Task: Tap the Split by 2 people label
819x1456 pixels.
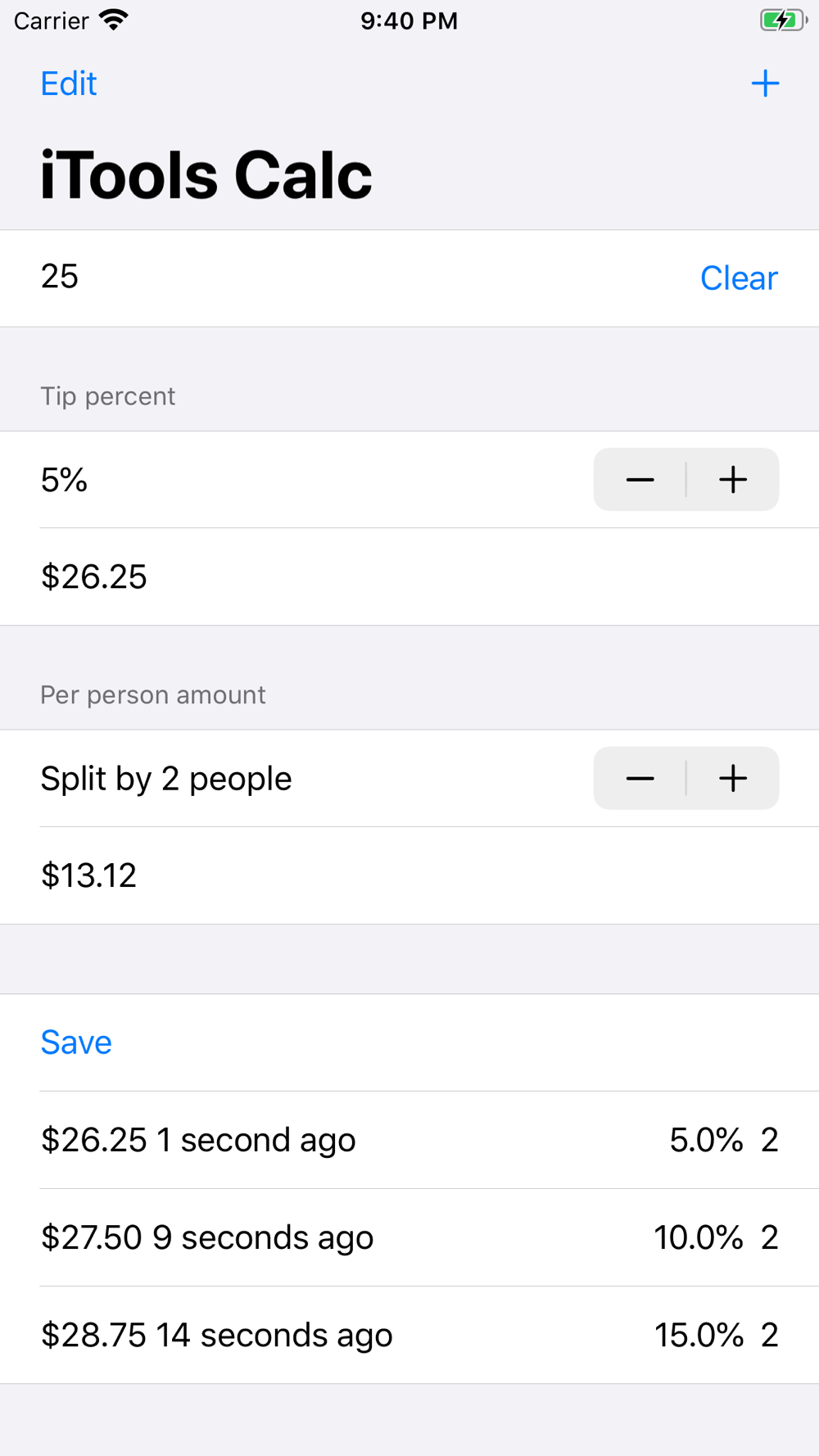Action: [x=166, y=779]
